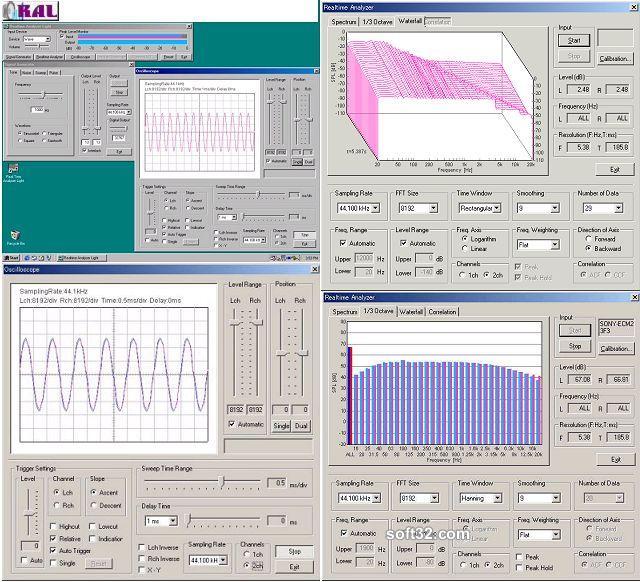Image resolution: width=640 pixels, height=582 pixels.
Task: Select Descent slope radio button
Action: point(93,505)
